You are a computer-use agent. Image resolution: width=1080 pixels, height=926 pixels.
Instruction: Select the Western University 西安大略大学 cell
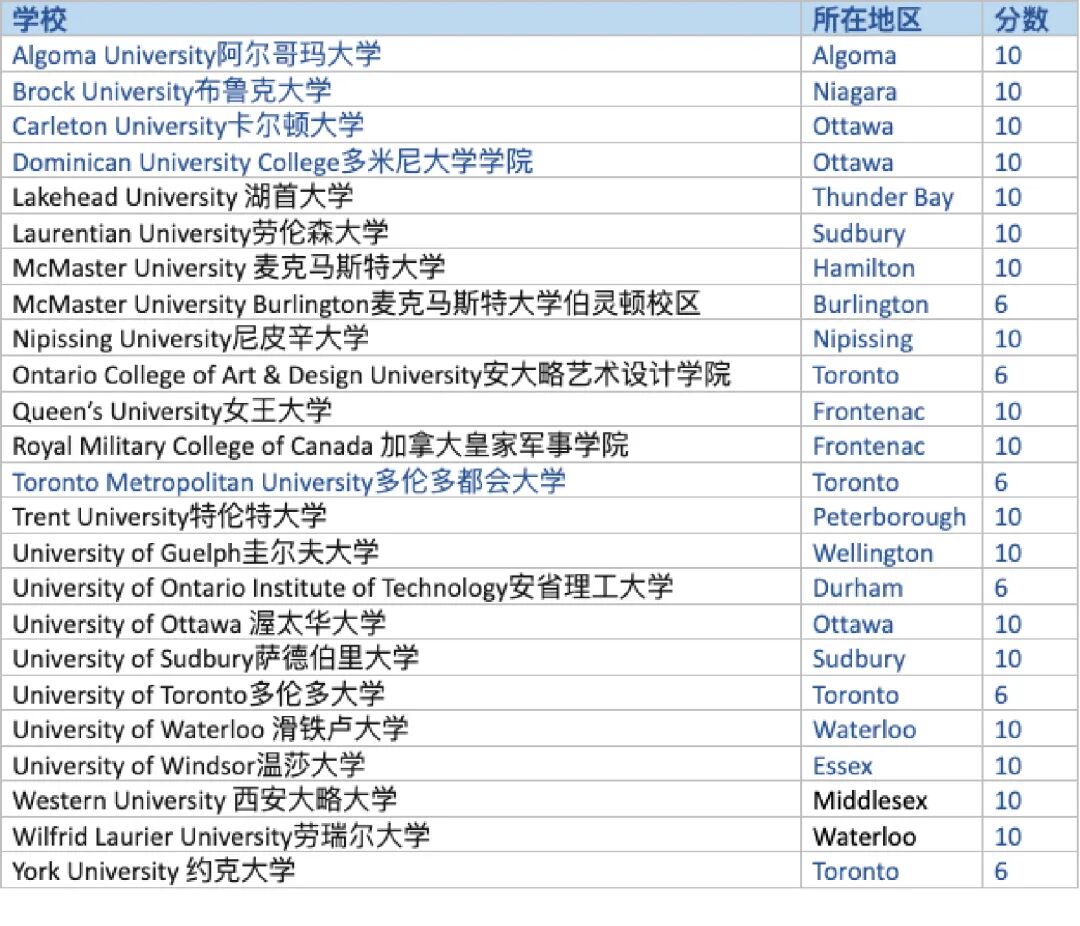click(x=401, y=800)
